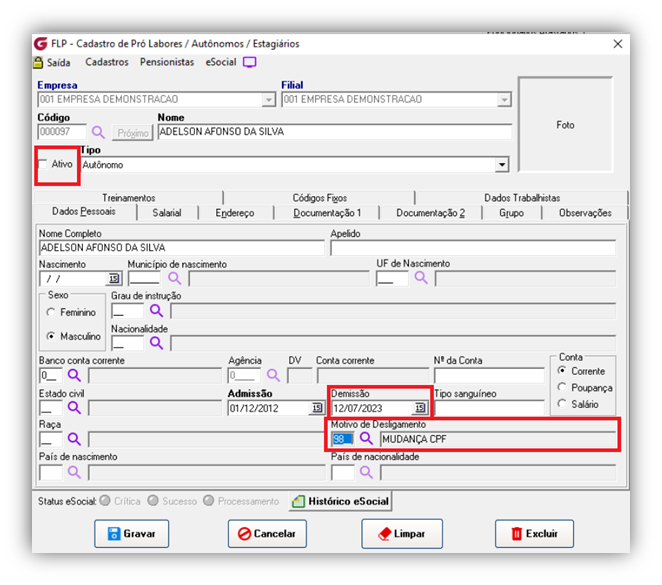
Task: Switch to the Endereço tab
Action: click(x=235, y=213)
